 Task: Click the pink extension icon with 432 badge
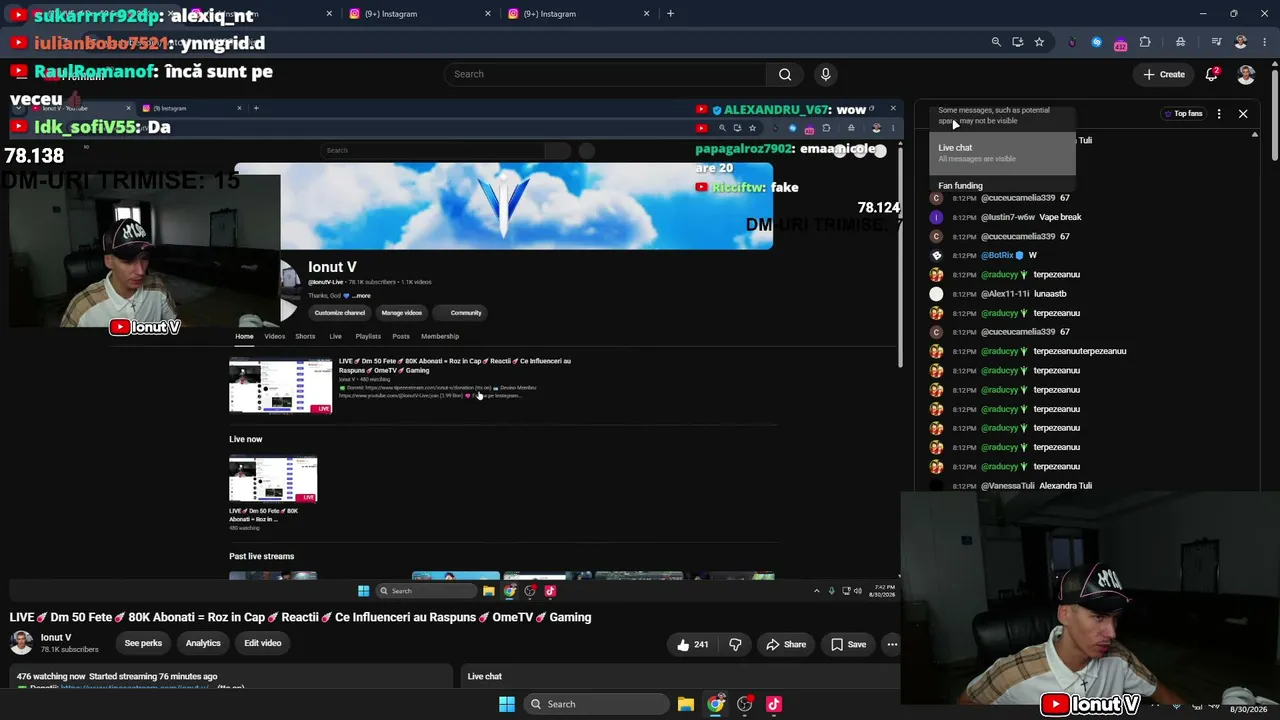(x=1120, y=43)
